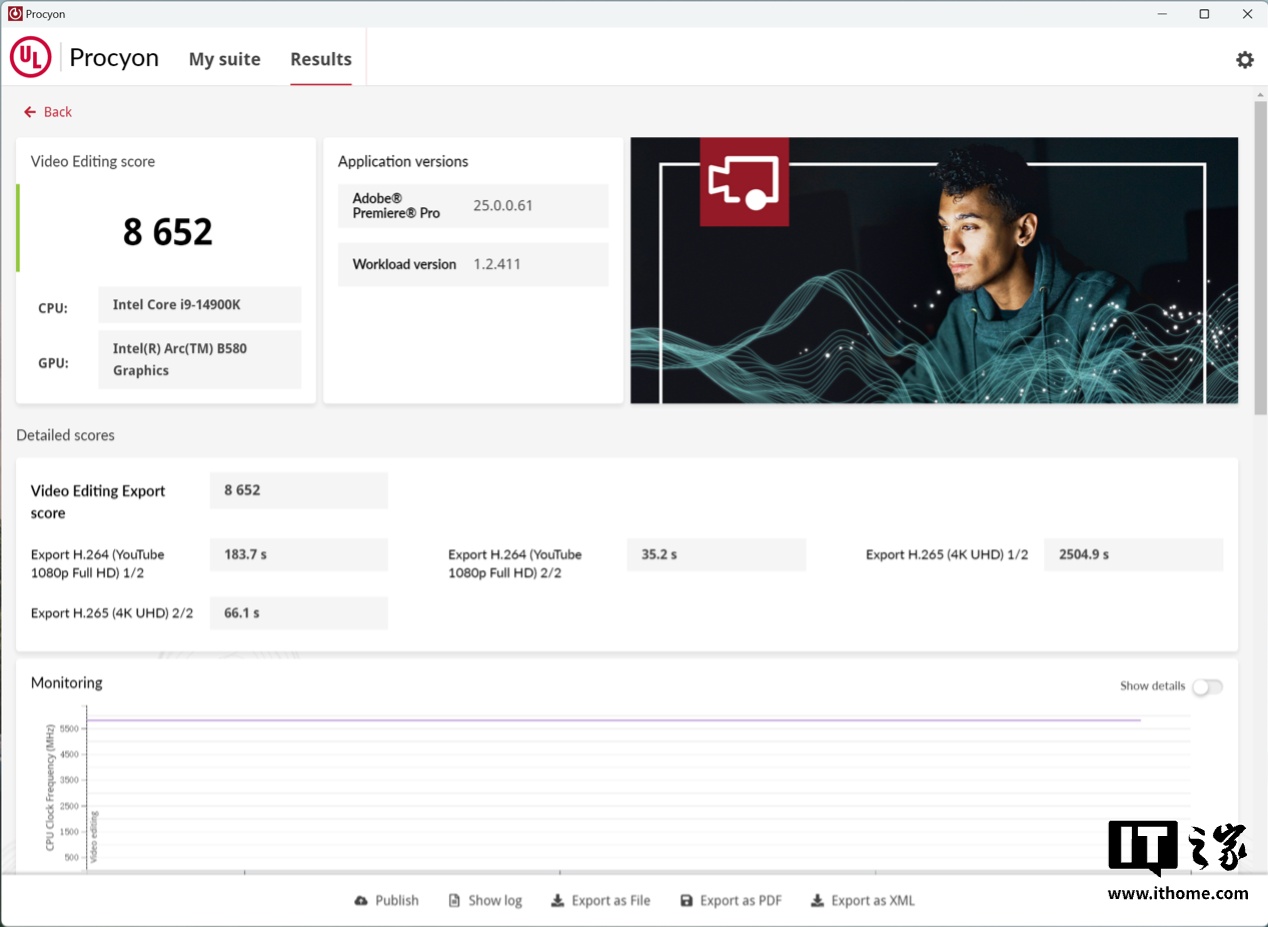Open the Show log document icon
Screen dimensions: 1268x927
454,901
